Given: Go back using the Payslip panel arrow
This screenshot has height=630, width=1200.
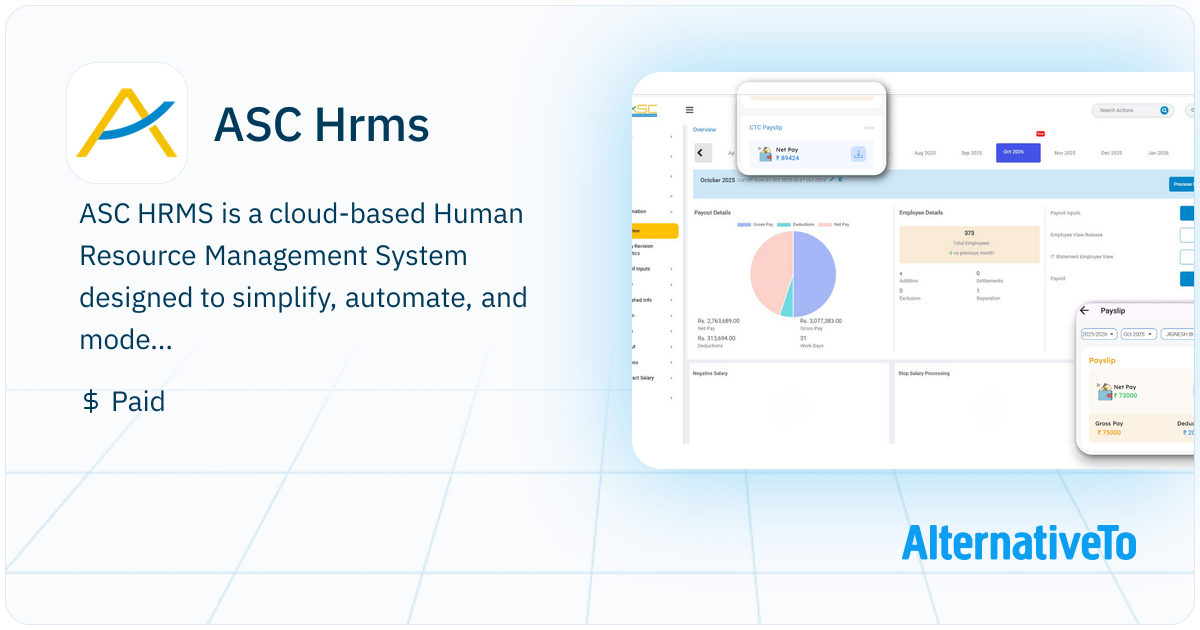Looking at the screenshot, I should [1084, 311].
